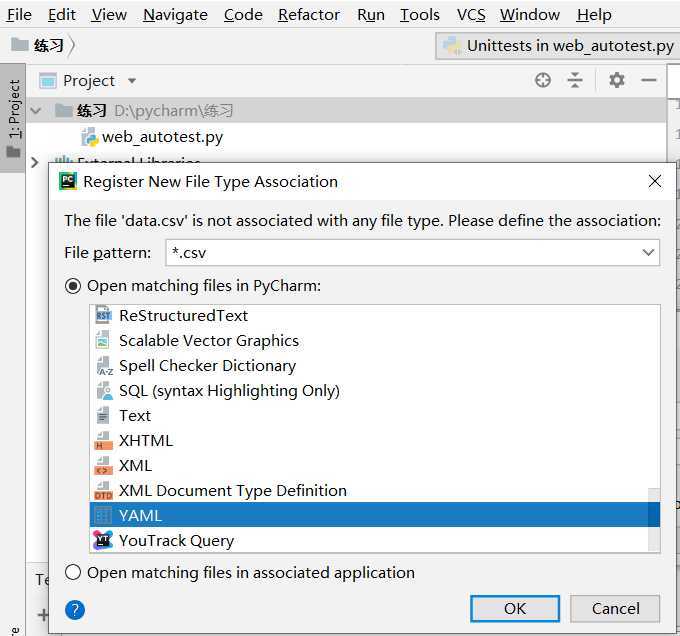Screen dimensions: 680x636
Task: Select web_autotest.py in the project tree
Action: click(162, 137)
